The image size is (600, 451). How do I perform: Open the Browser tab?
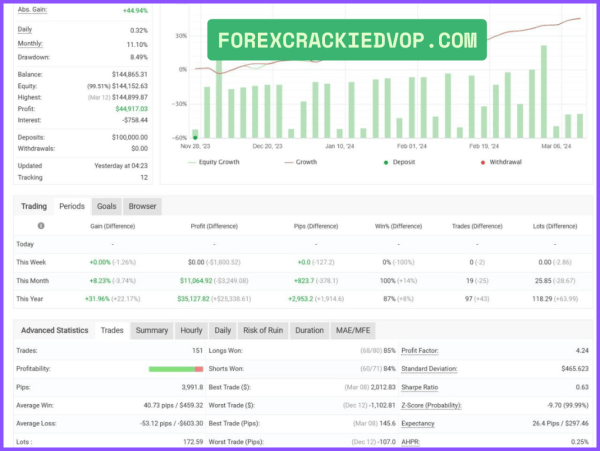pos(142,206)
